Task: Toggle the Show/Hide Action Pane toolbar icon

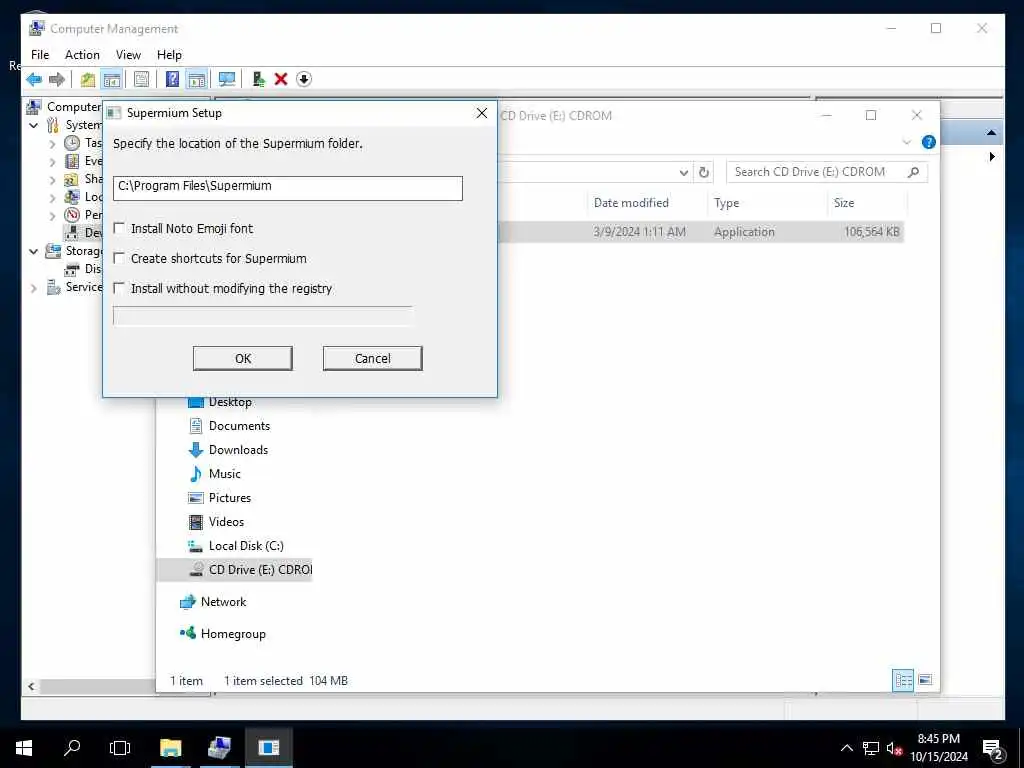Action: click(197, 79)
